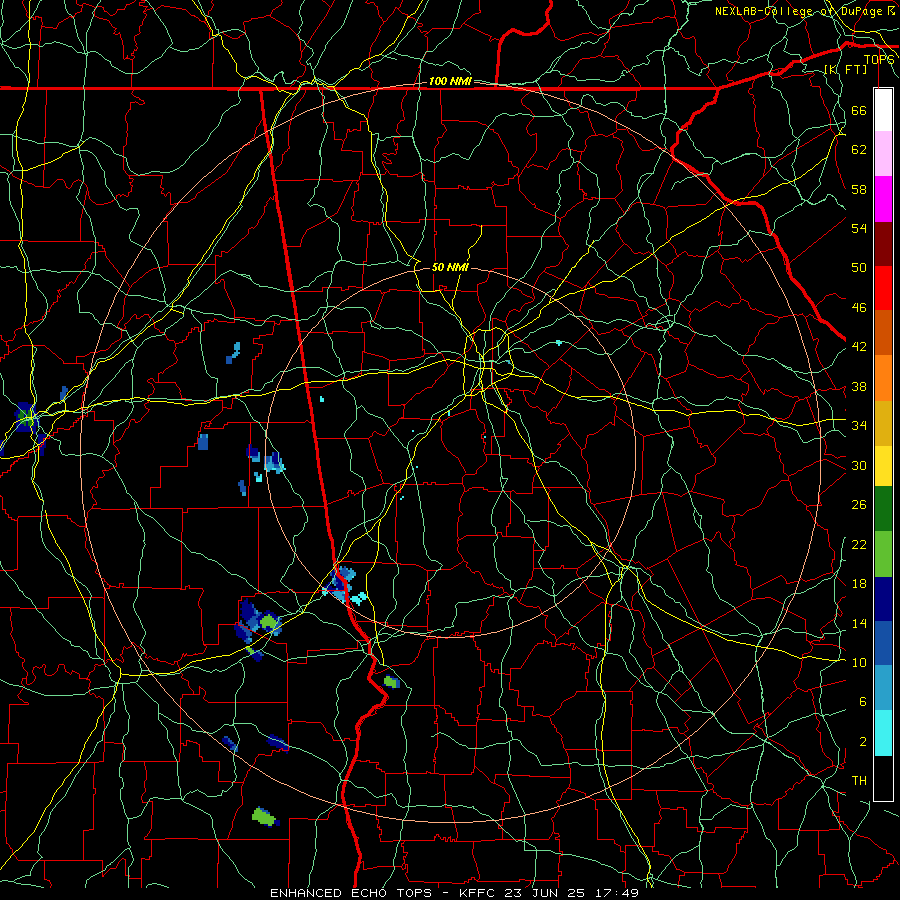
Task: Click the bright red legend swatch
Action: pyautogui.click(x=883, y=288)
